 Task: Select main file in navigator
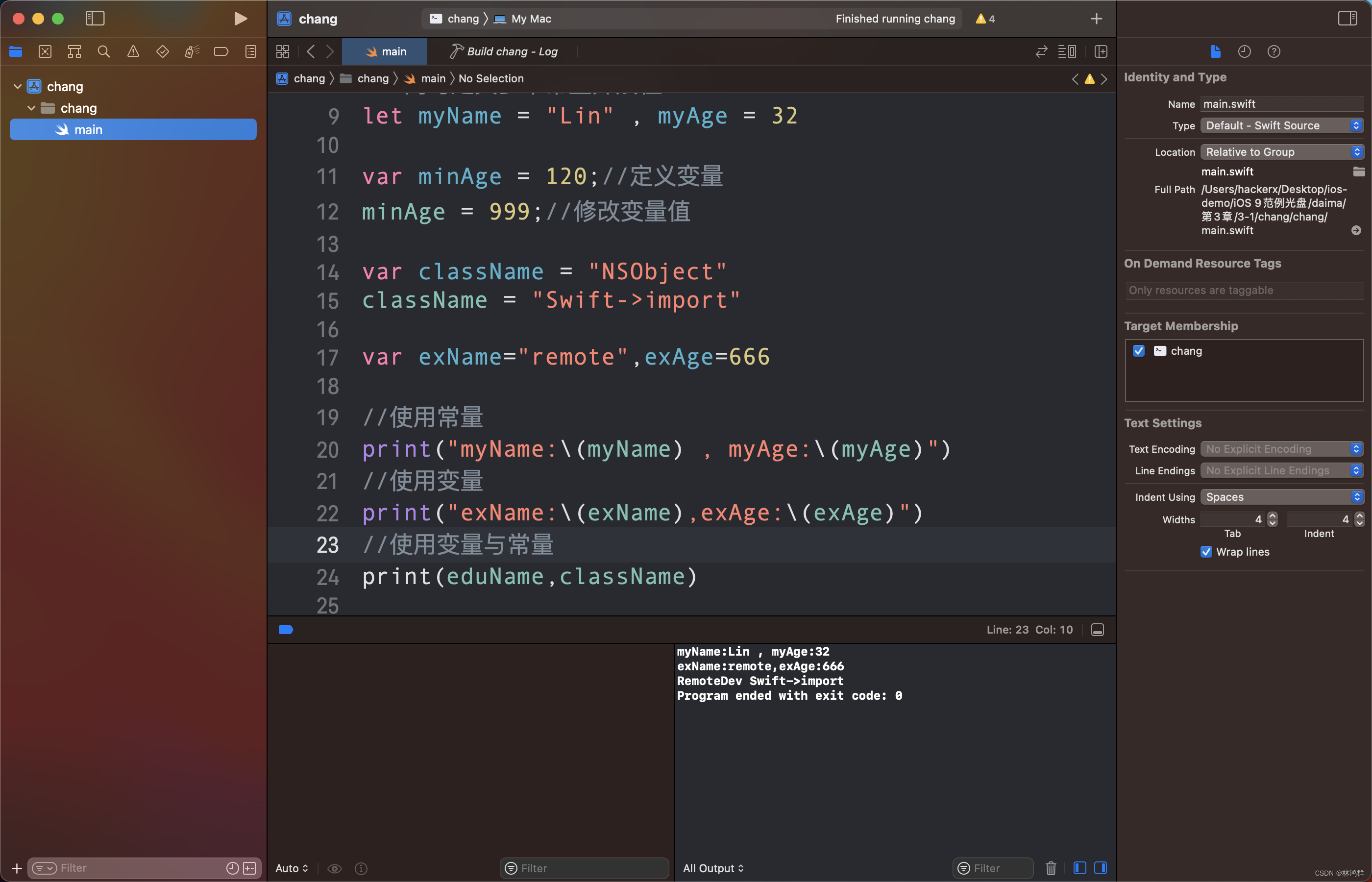pos(133,129)
